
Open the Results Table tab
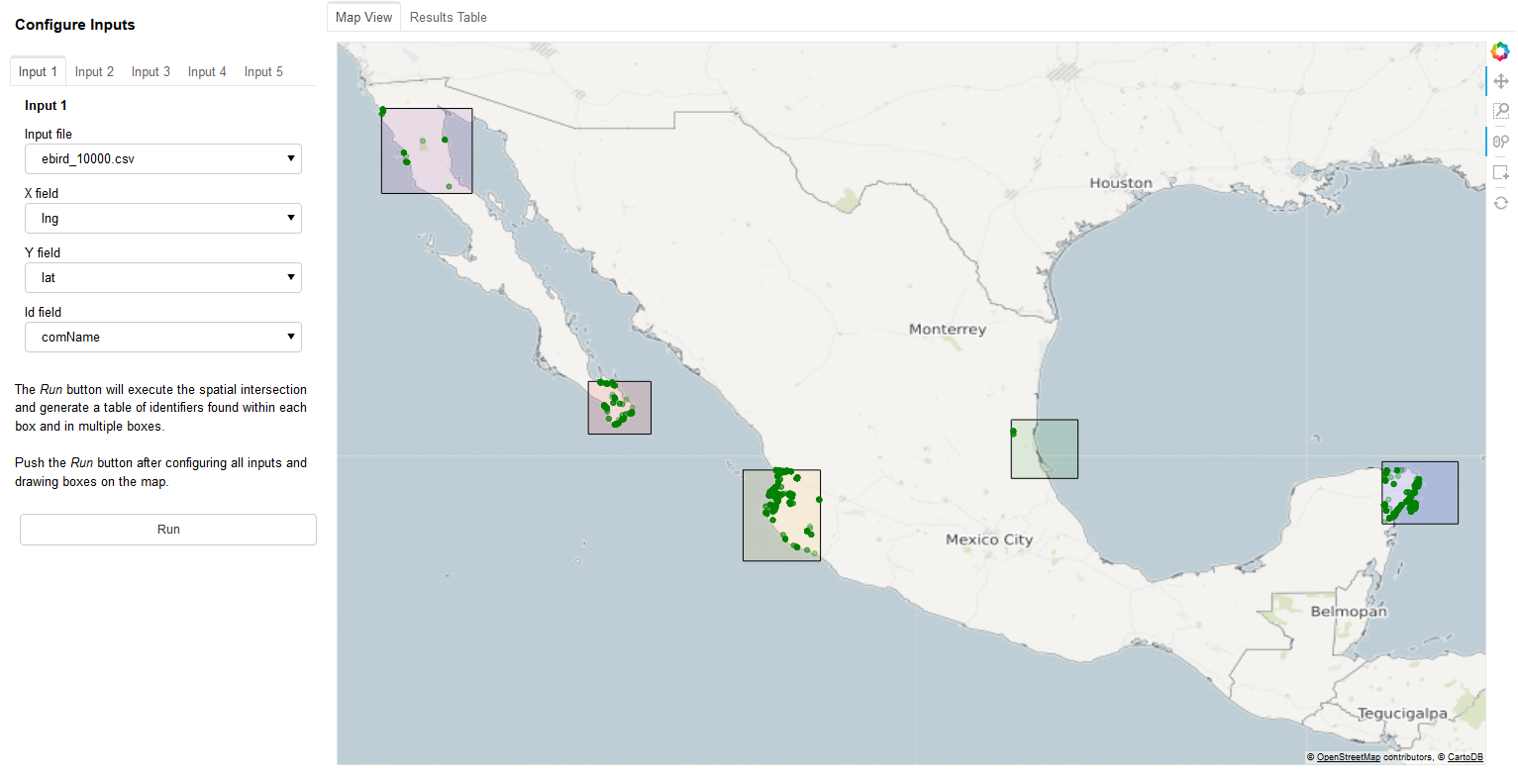coord(448,17)
